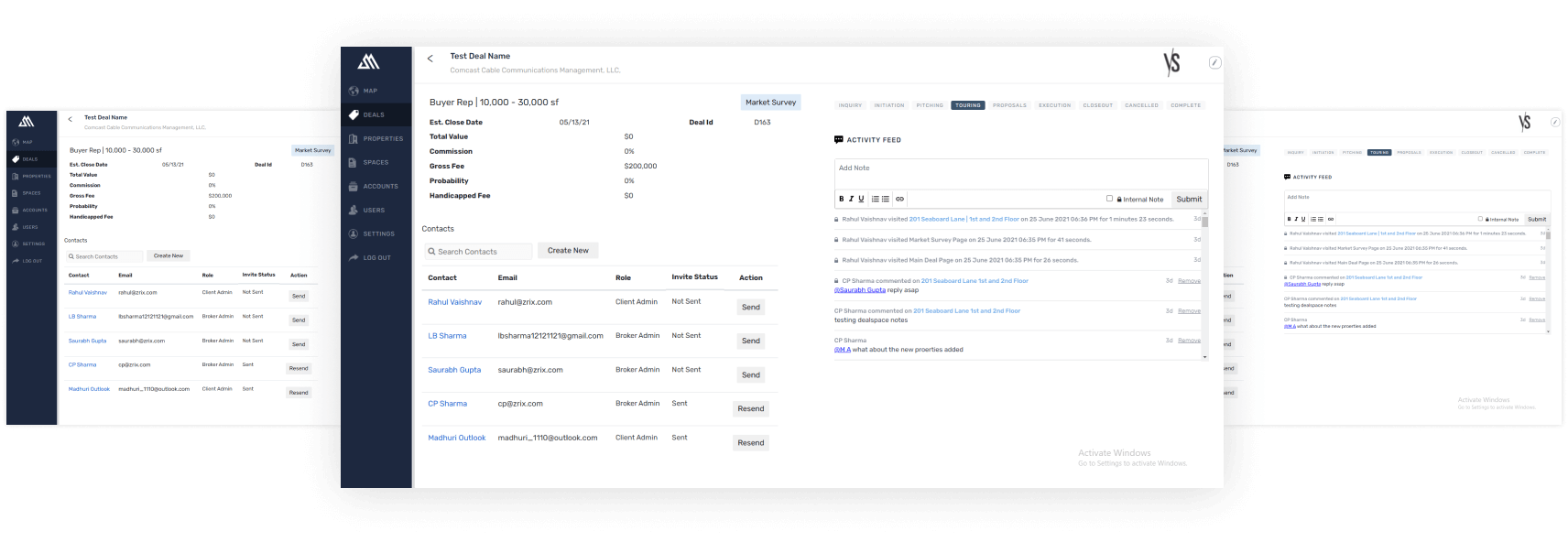Click the edit pencil icon in center window

tap(1214, 62)
